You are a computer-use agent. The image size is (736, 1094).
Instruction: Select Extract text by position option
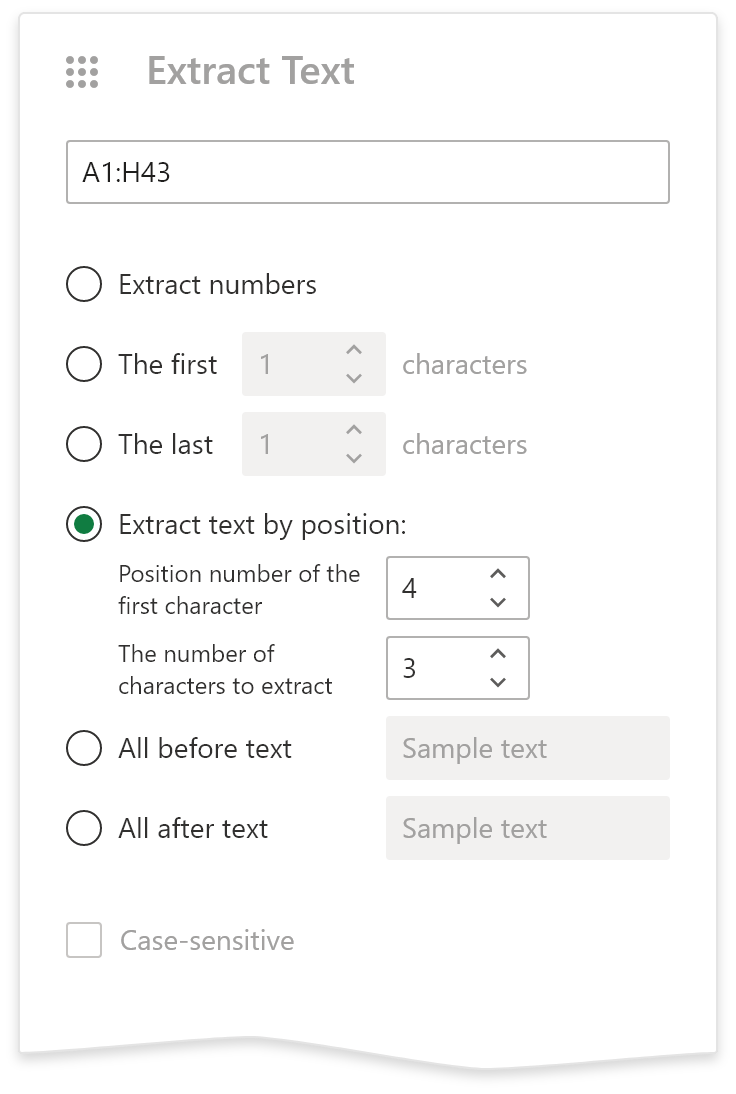coord(84,524)
